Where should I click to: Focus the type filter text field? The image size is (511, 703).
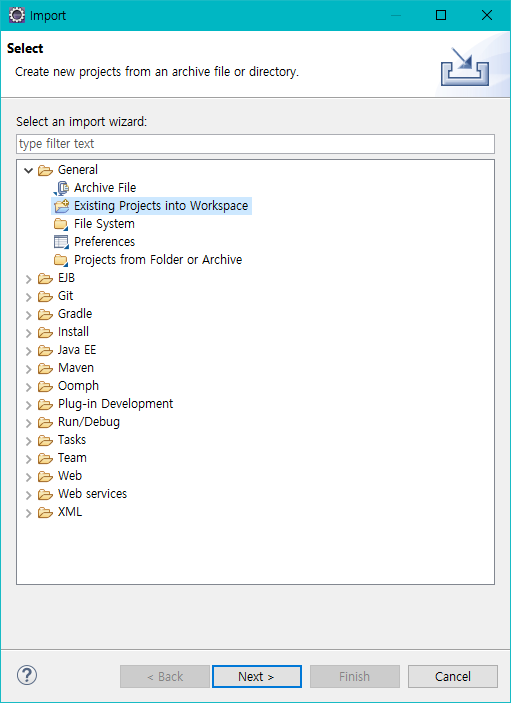pos(256,144)
